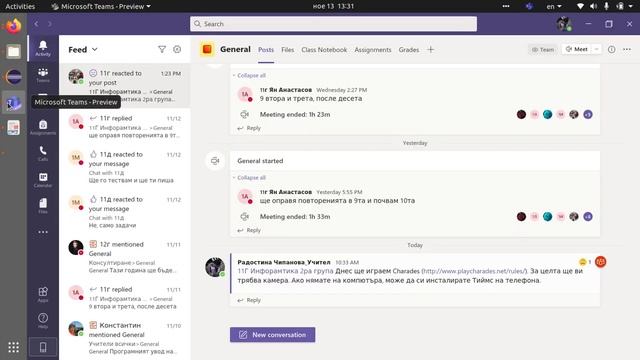Collapse all in Wednesday meeting thread
This screenshot has height=360, width=640.
249,76
